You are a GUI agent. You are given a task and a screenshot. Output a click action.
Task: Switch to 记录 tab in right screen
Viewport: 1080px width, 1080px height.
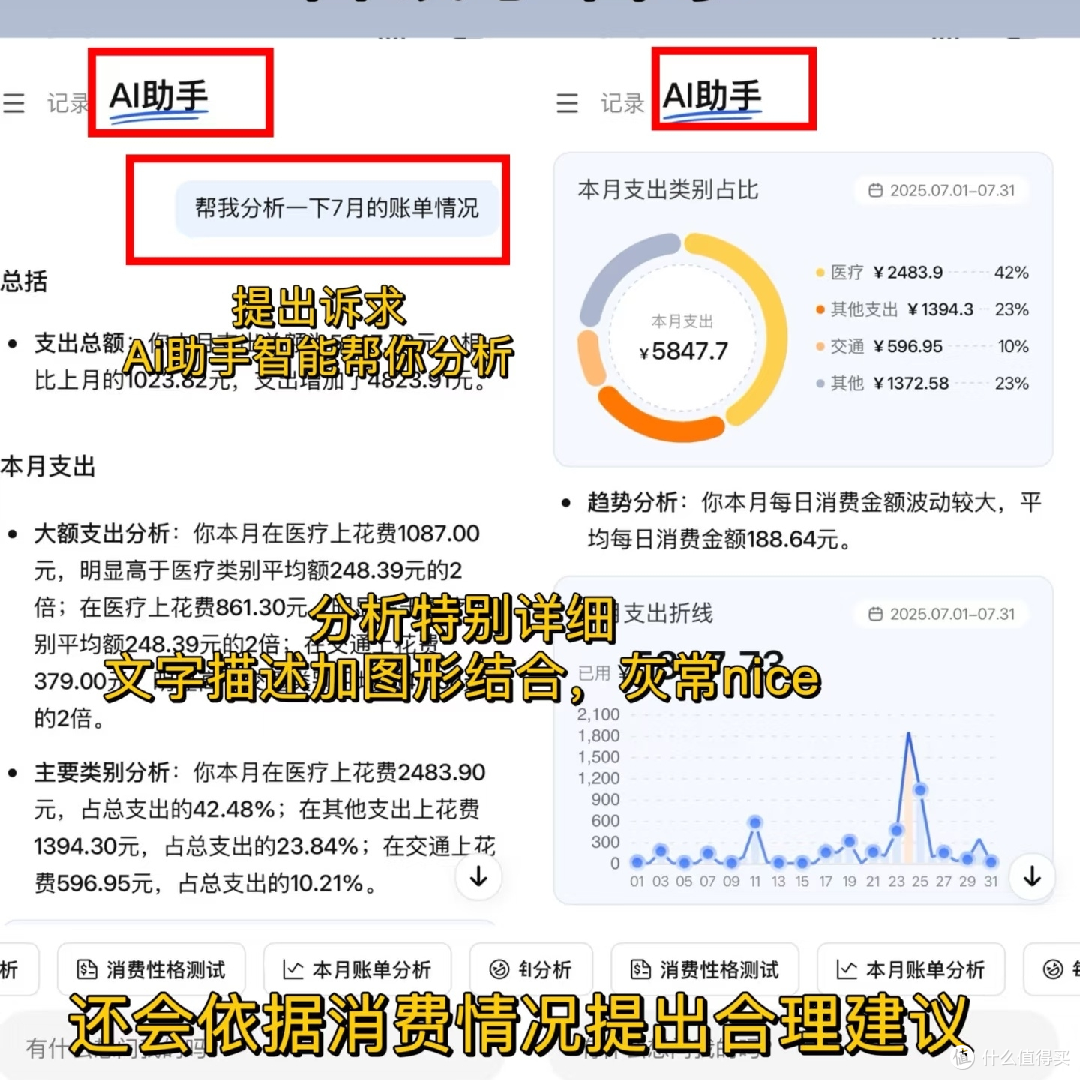pos(622,103)
